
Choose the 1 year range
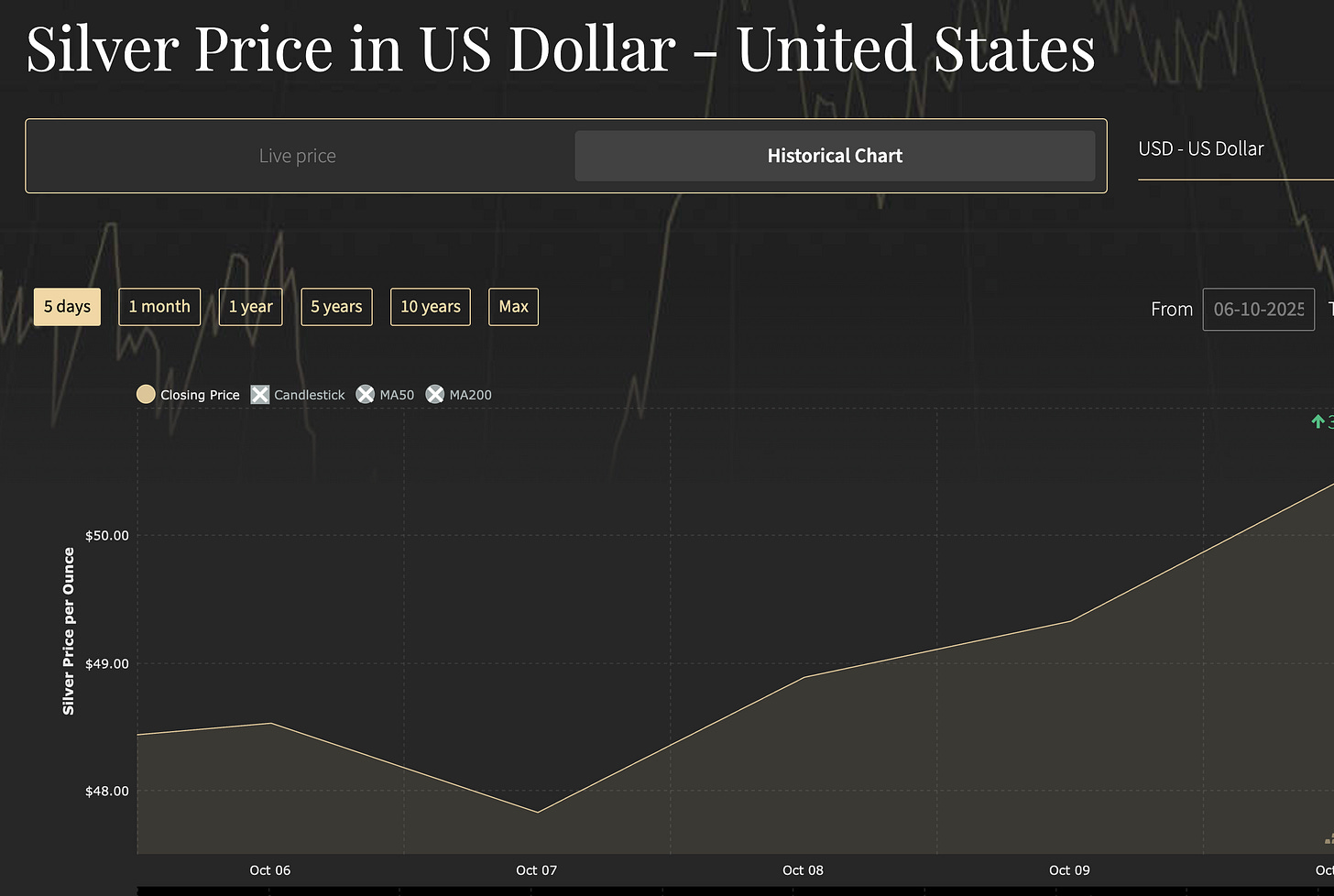tap(251, 307)
